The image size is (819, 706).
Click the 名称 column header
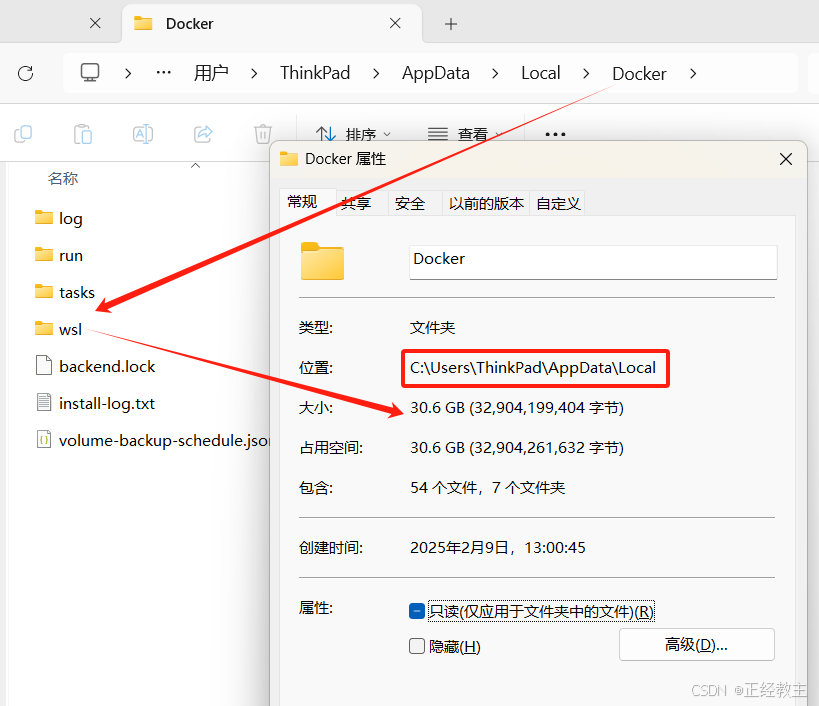[x=63, y=179]
